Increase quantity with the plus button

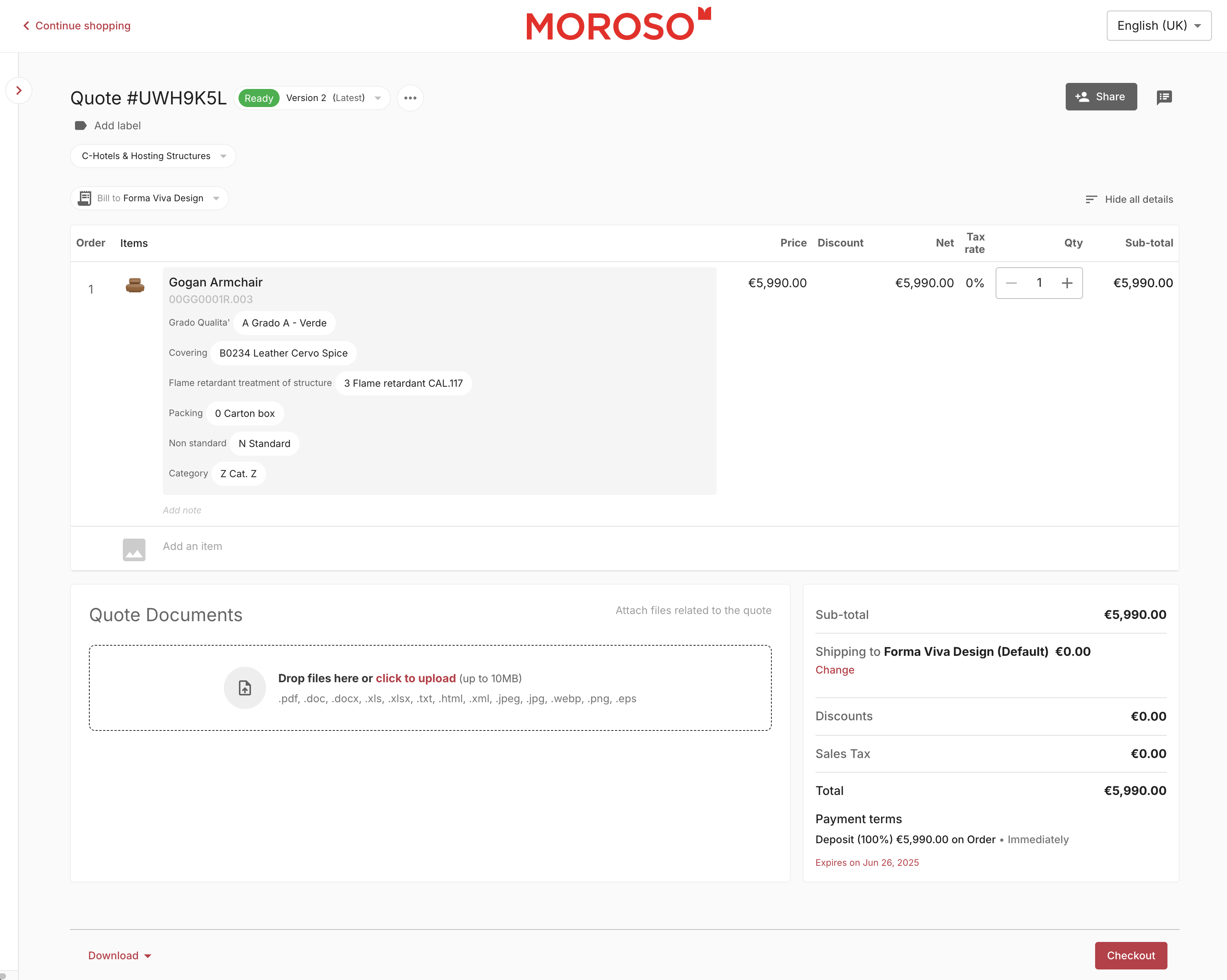click(x=1066, y=283)
